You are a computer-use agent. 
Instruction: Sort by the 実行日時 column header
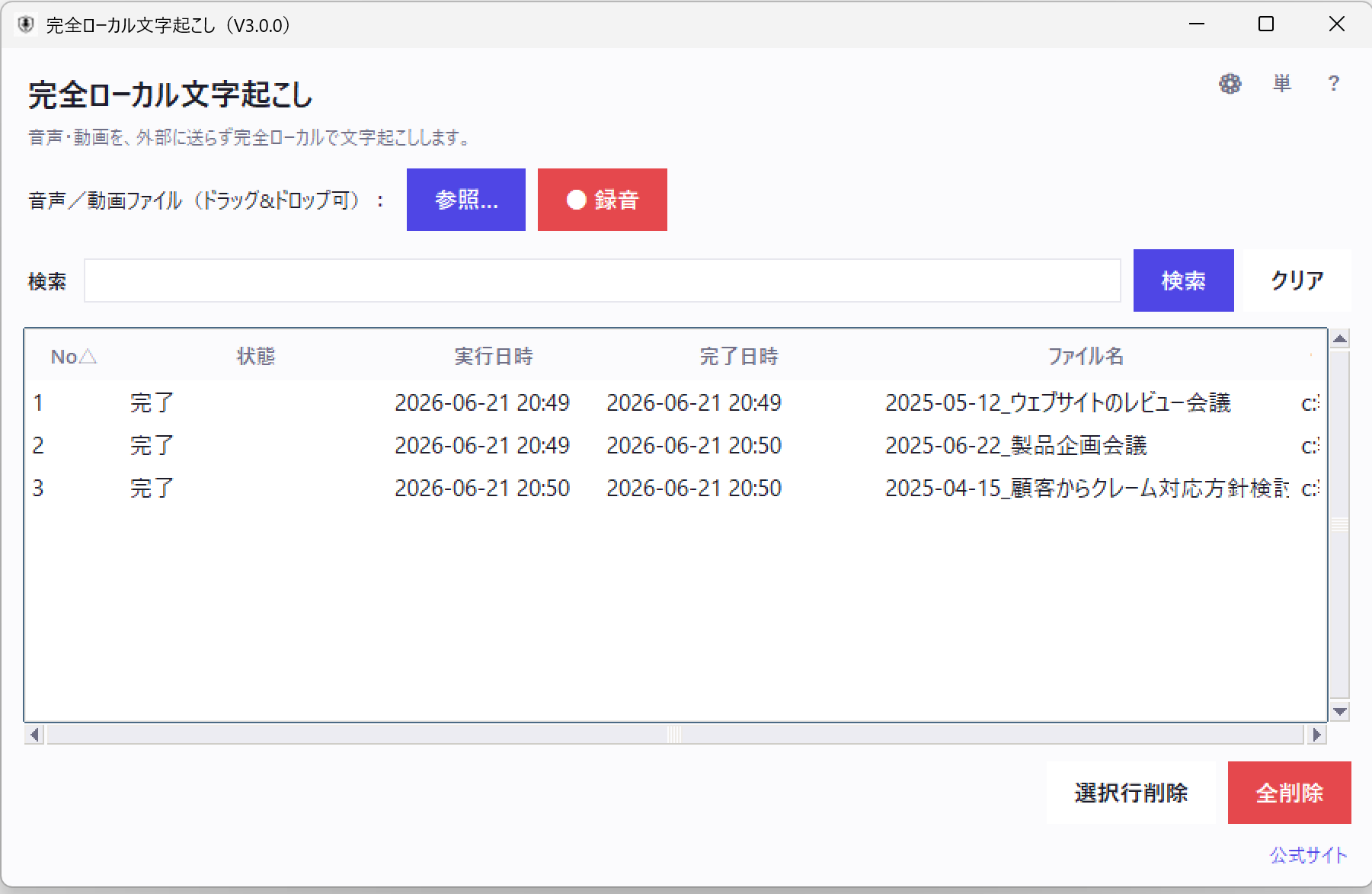click(494, 357)
